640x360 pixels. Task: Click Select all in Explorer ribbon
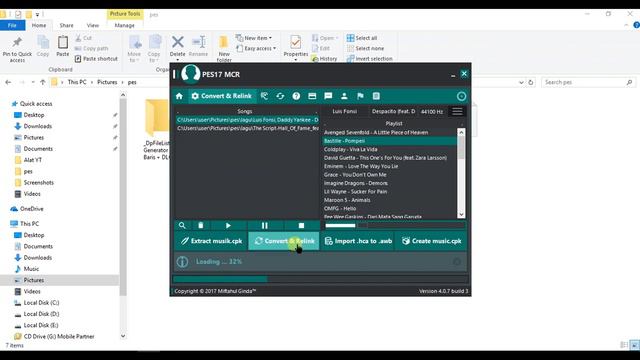[362, 38]
